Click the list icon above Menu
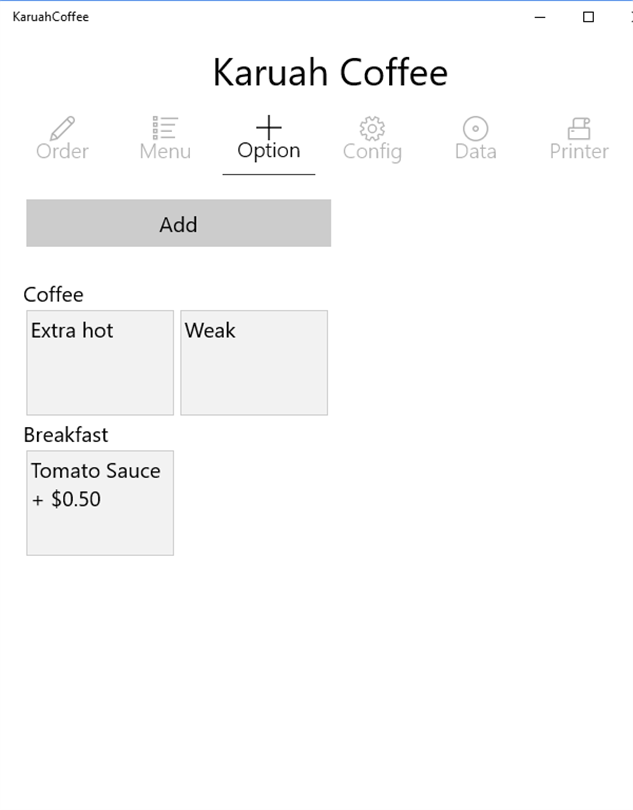 165,128
